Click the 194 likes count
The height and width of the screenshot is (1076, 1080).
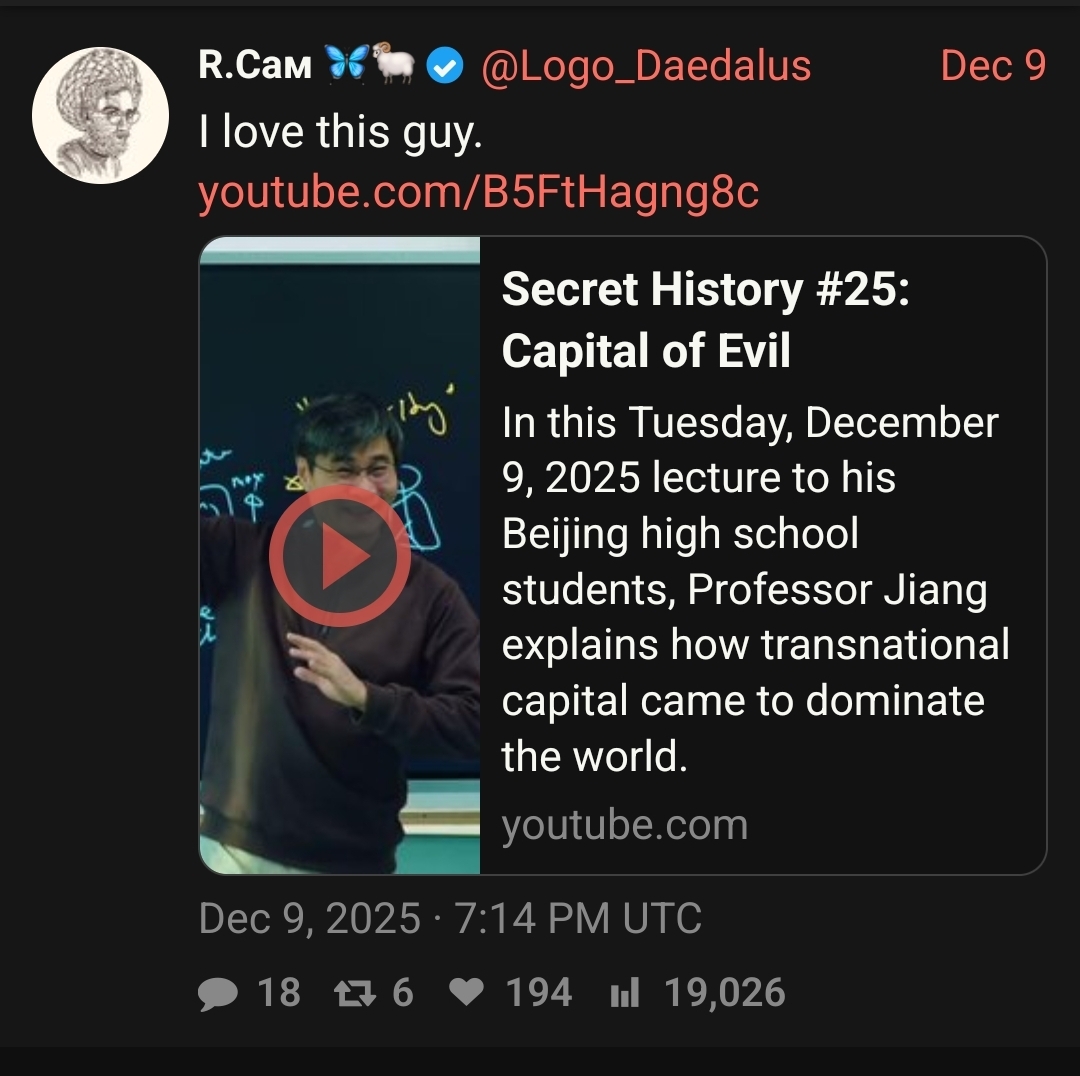(x=539, y=993)
